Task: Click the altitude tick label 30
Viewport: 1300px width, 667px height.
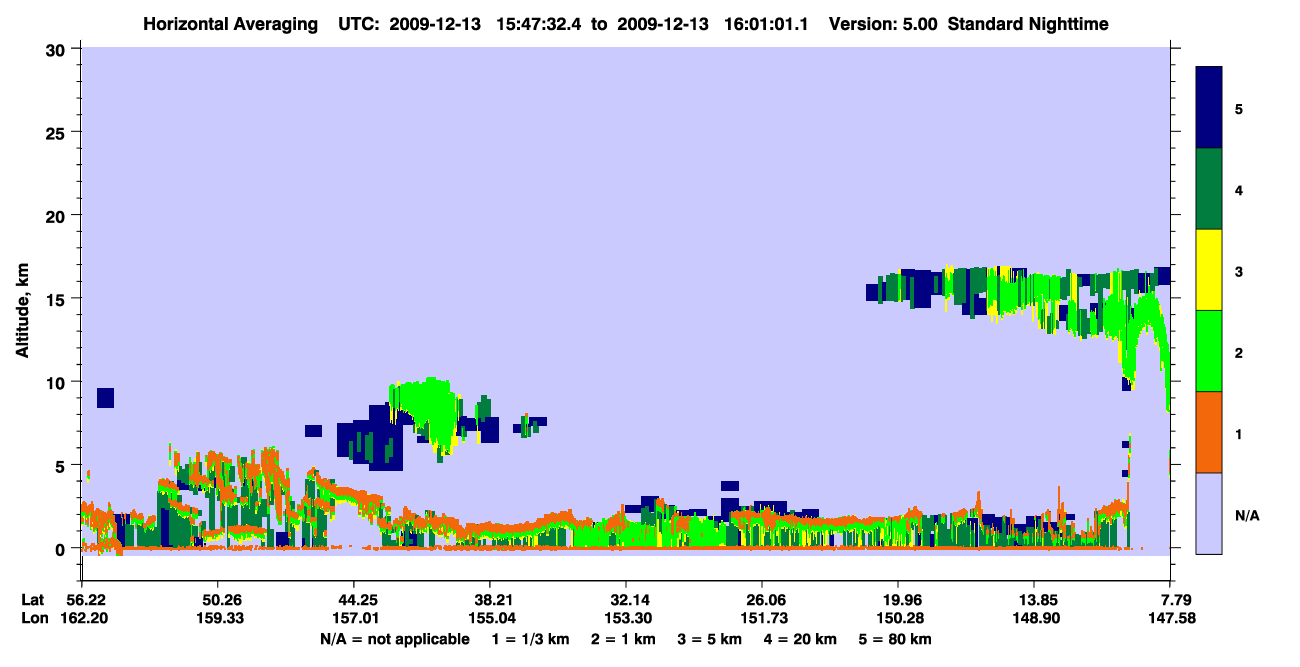Action: [58, 49]
